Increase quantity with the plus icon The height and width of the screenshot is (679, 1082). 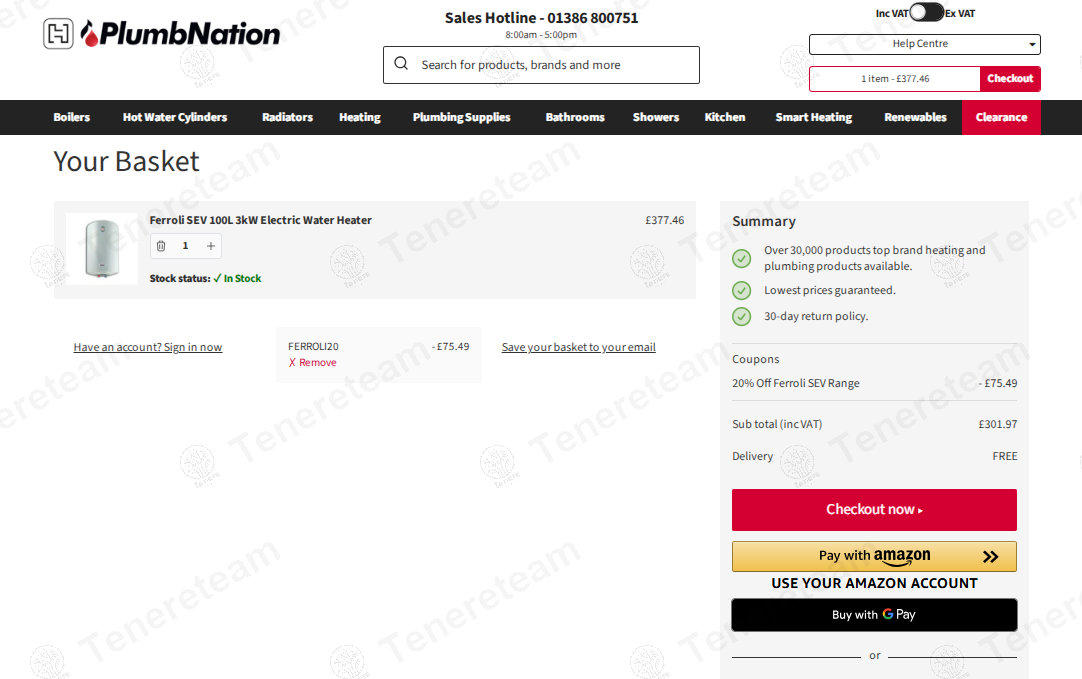[210, 246]
